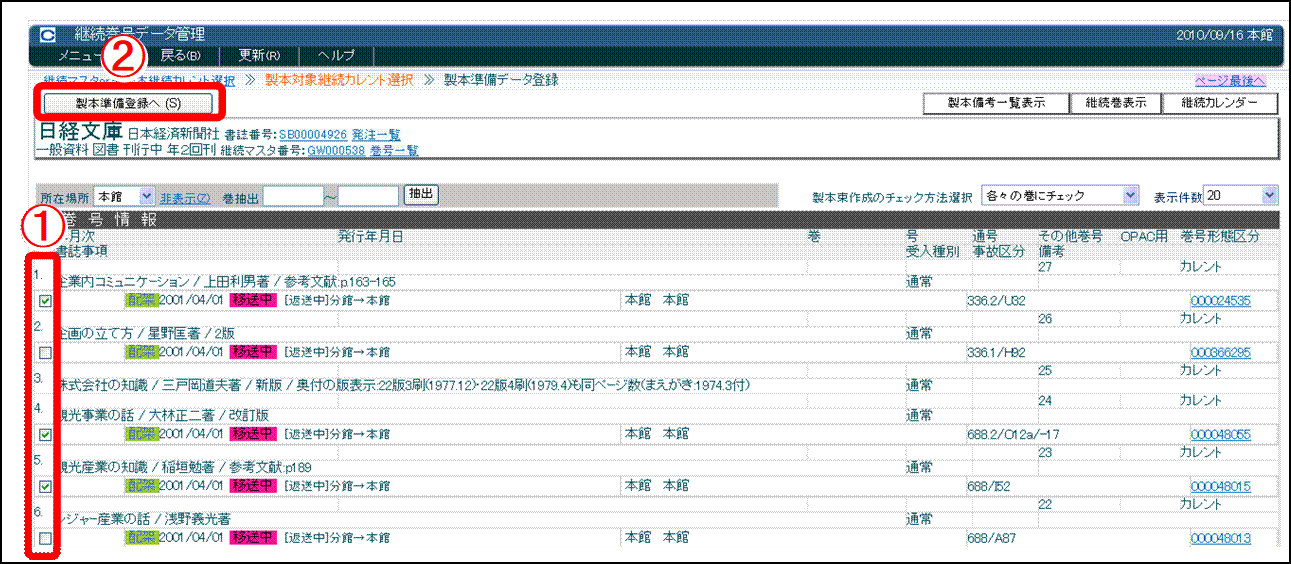Follow the ページ最後へ link

click(x=1231, y=80)
